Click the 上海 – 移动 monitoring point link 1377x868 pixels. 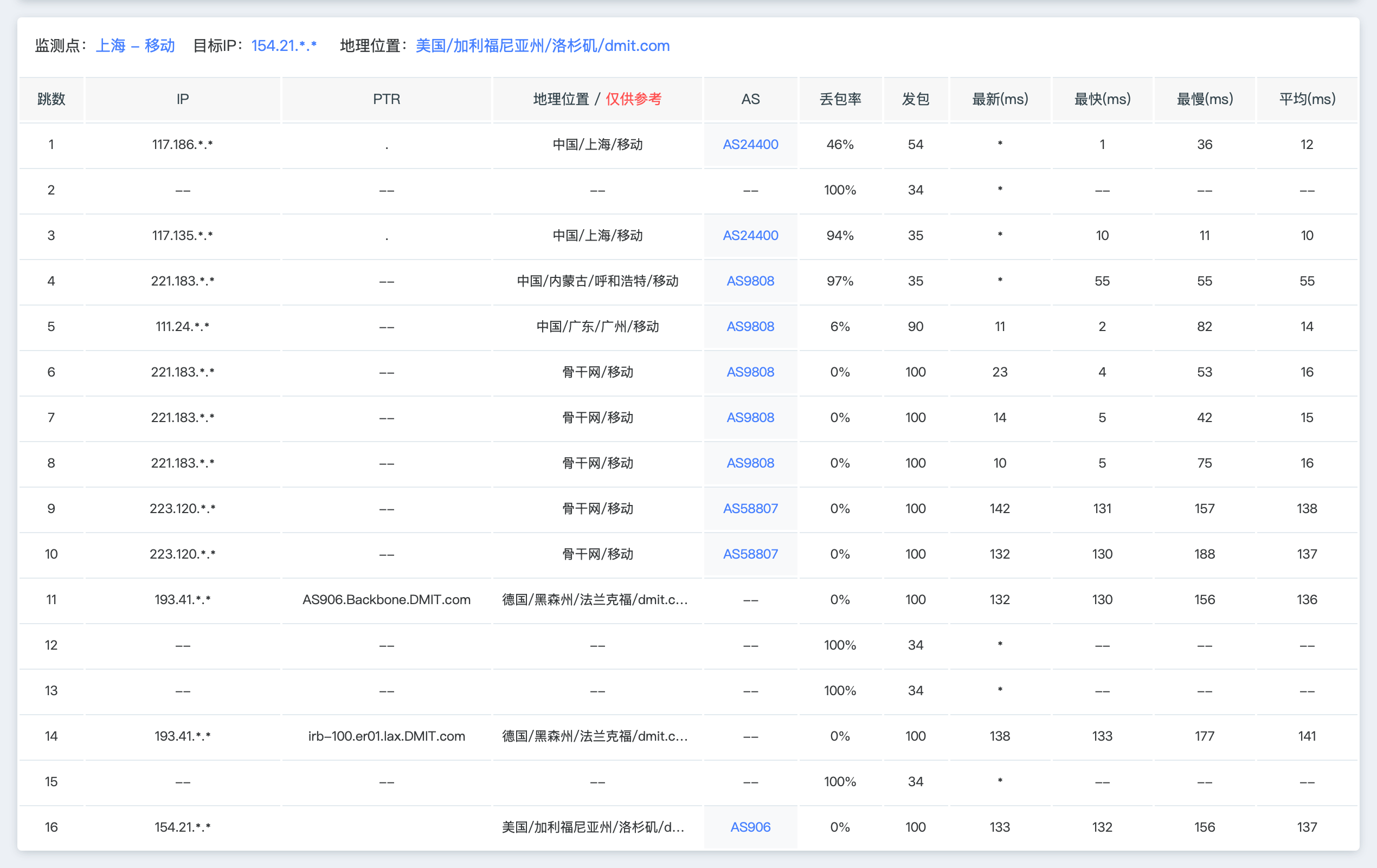pyautogui.click(x=135, y=46)
